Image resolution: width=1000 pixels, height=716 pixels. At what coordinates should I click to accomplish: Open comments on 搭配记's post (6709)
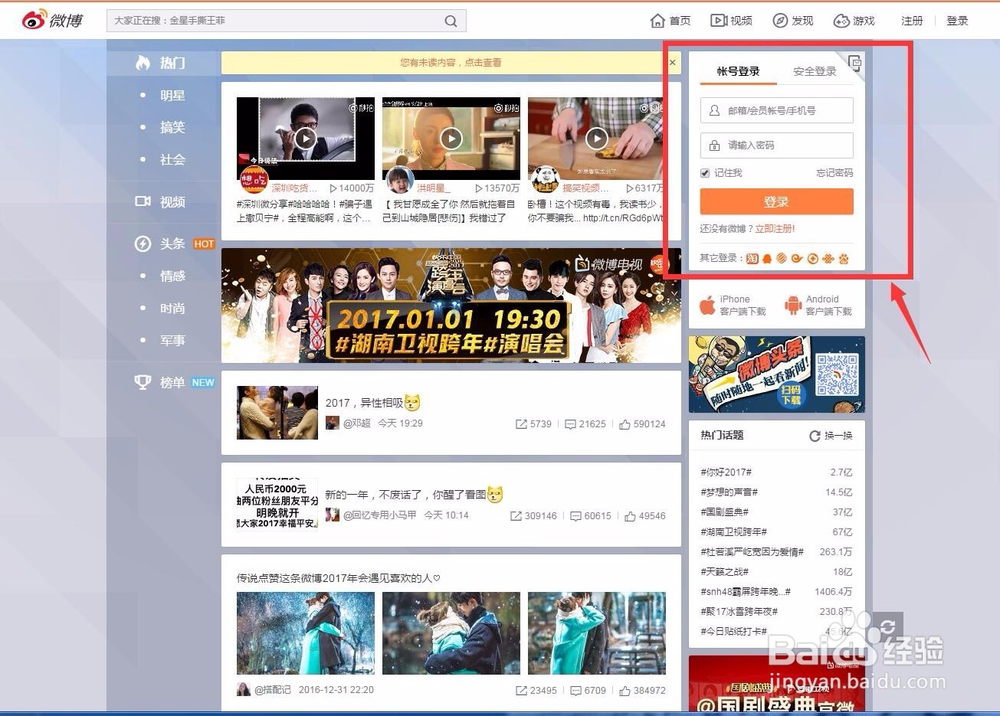coord(588,690)
